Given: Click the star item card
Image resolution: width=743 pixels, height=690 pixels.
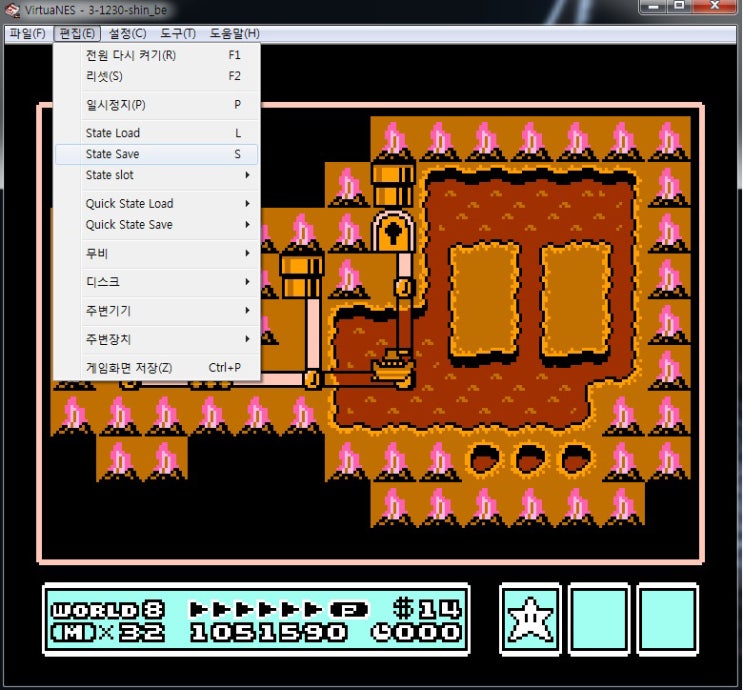Looking at the screenshot, I should 530,619.
